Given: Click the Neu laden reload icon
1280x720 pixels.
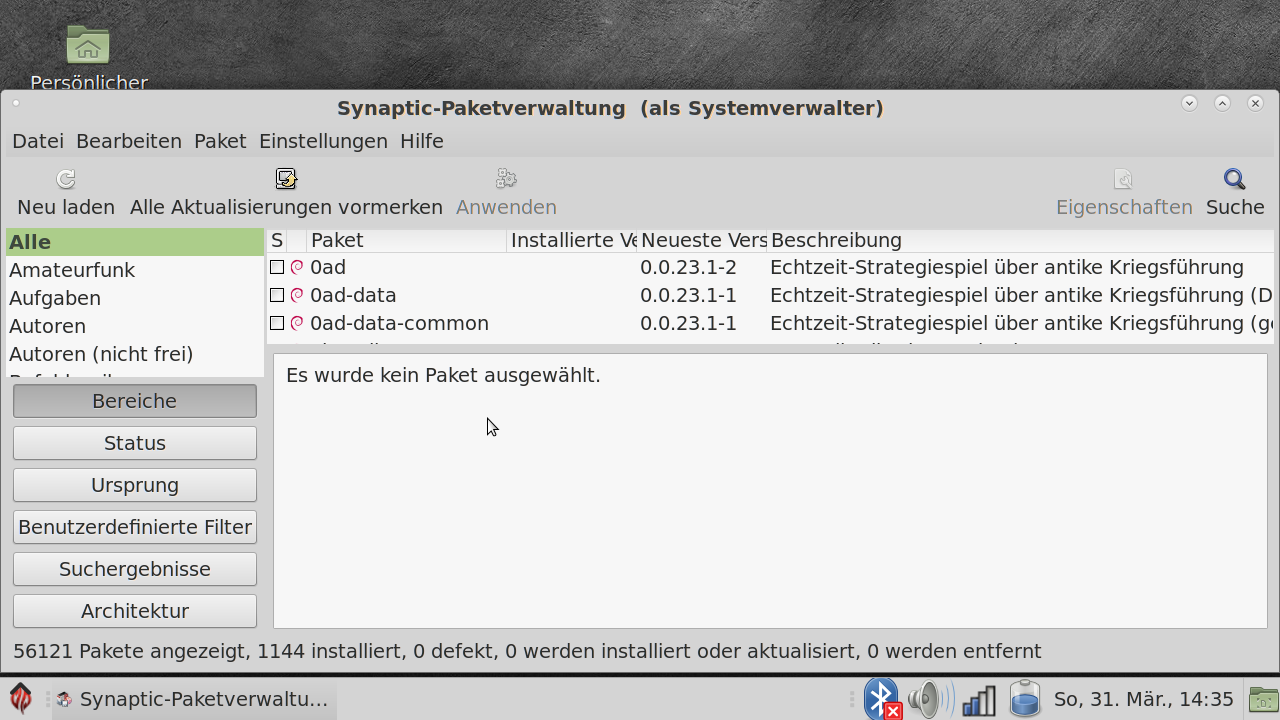Looking at the screenshot, I should 66,180.
